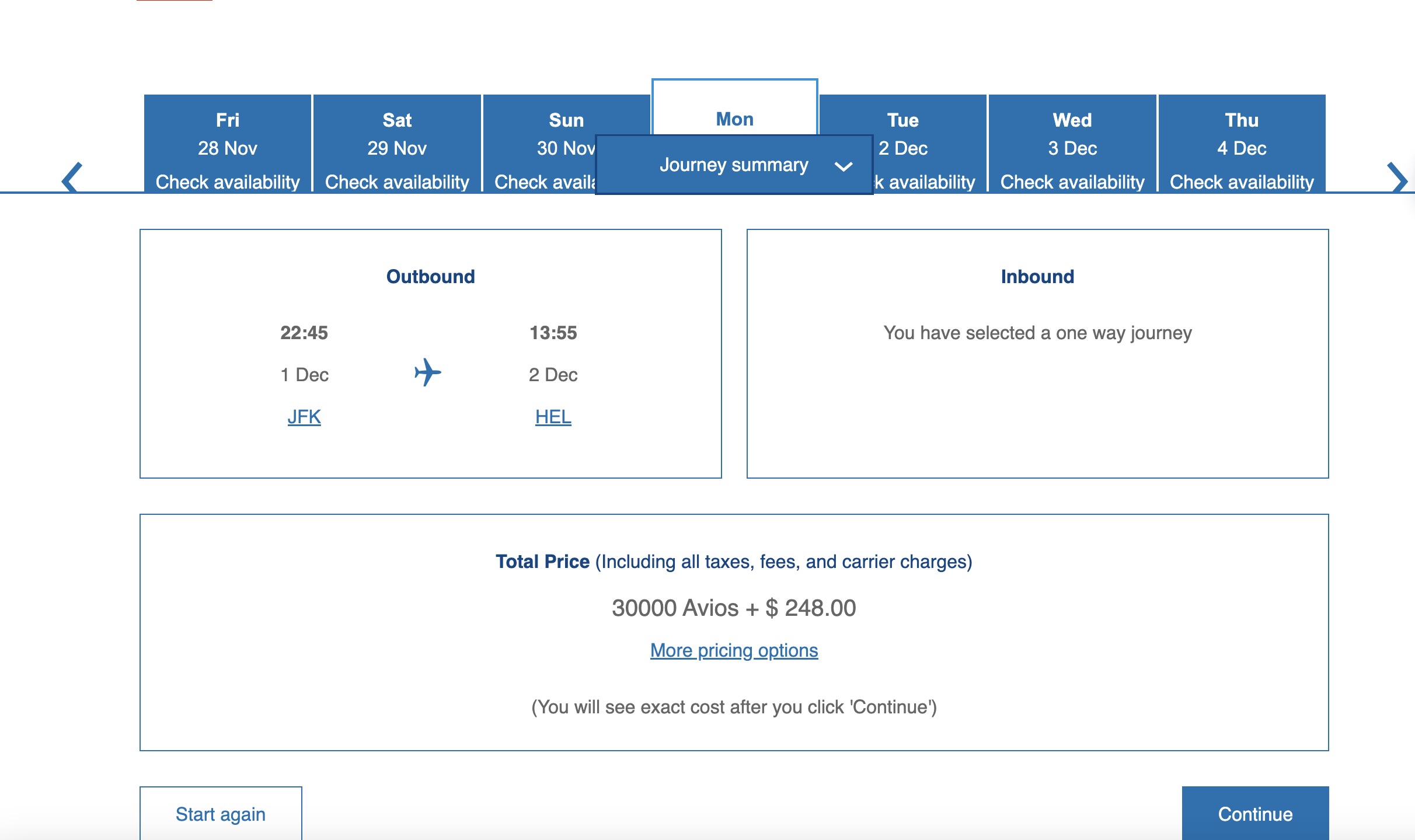This screenshot has height=840, width=1415.
Task: Click the airplane icon in Outbound panel
Action: 428,372
